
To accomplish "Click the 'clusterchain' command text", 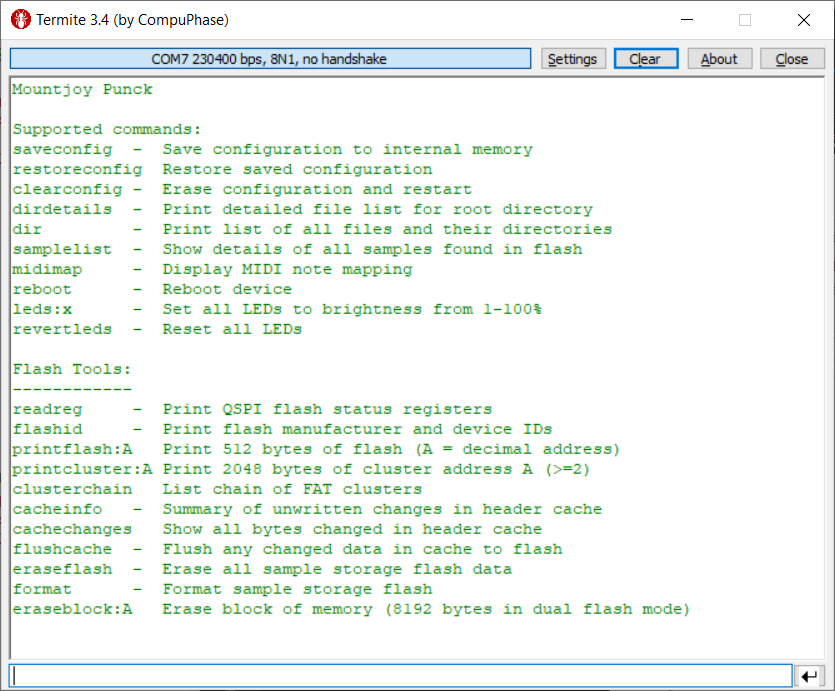I will [72, 489].
